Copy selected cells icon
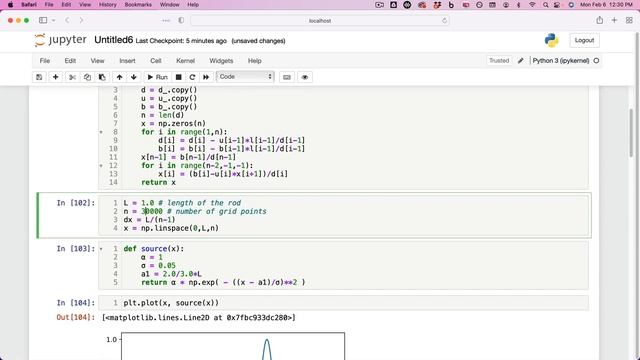 click(x=87, y=77)
